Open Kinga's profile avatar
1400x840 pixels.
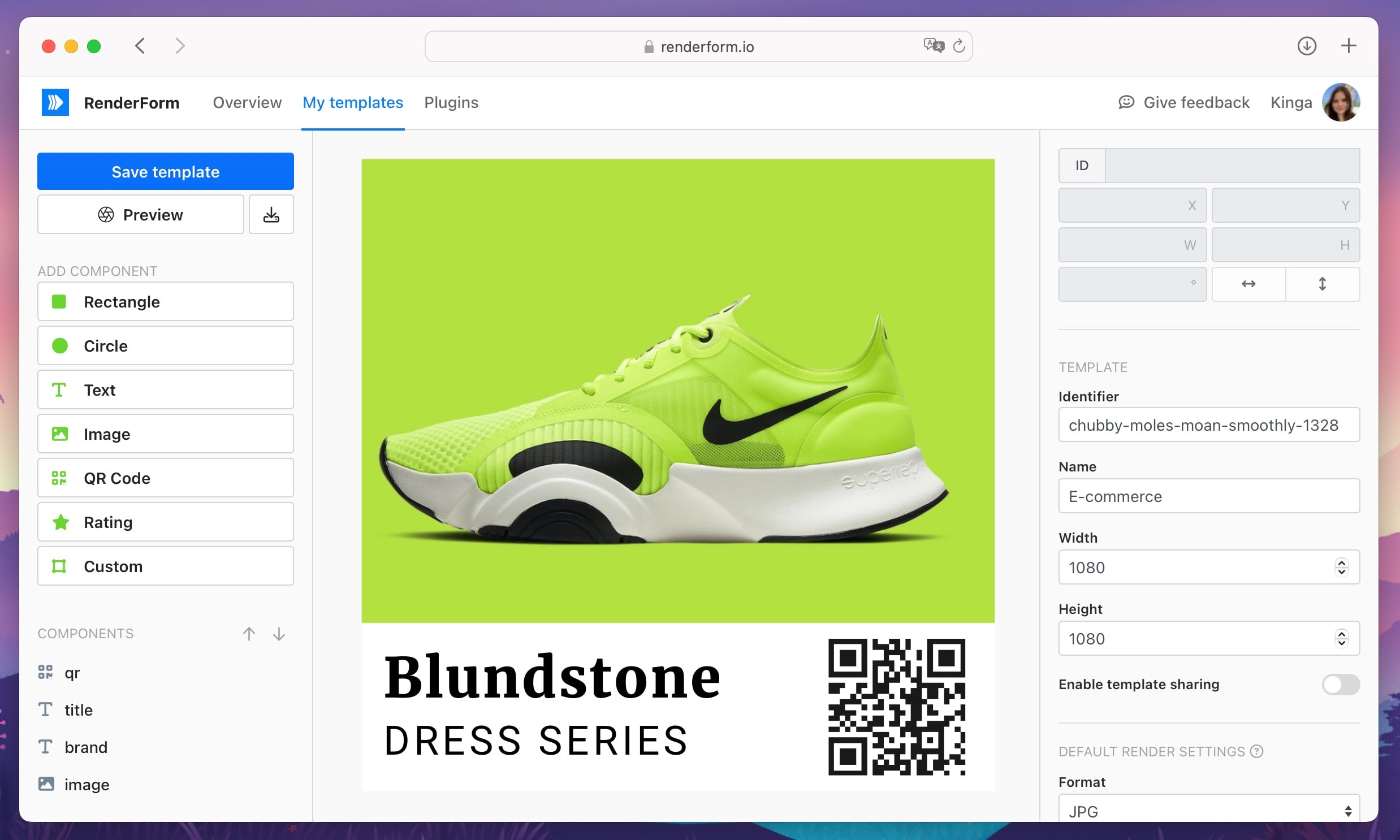(1341, 102)
